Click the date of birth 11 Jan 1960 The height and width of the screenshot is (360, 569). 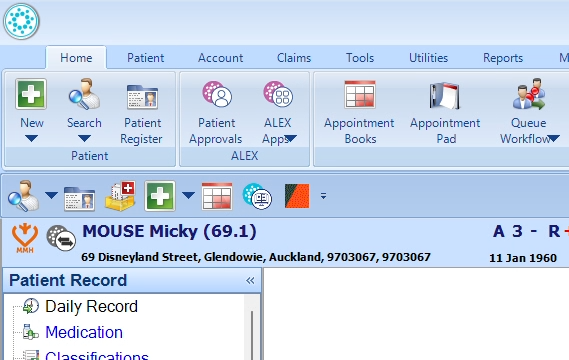click(523, 258)
